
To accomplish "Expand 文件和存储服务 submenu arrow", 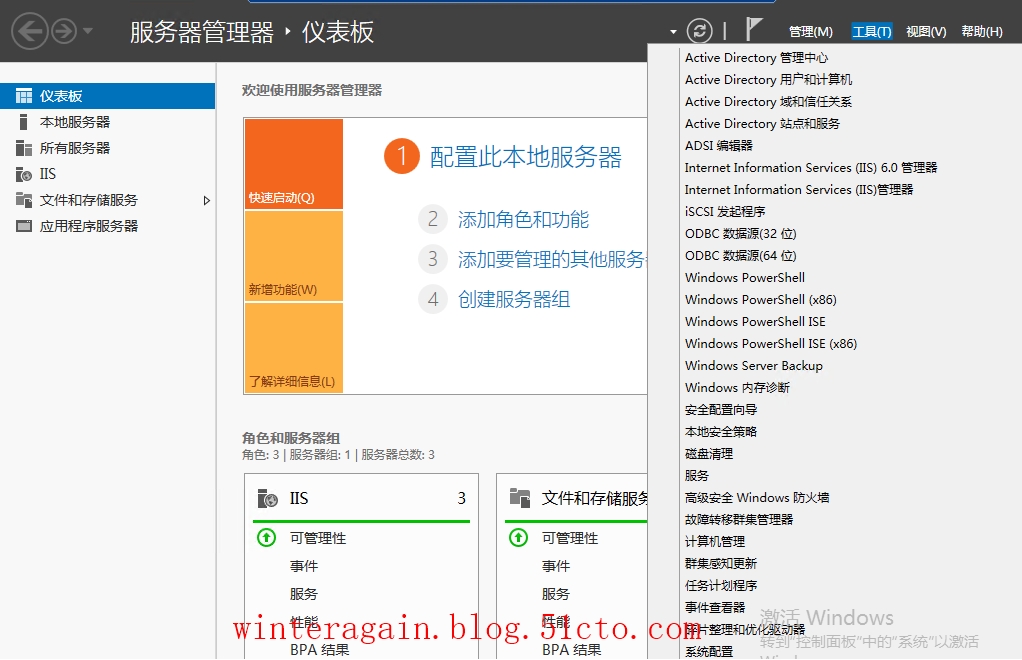I will [x=207, y=201].
